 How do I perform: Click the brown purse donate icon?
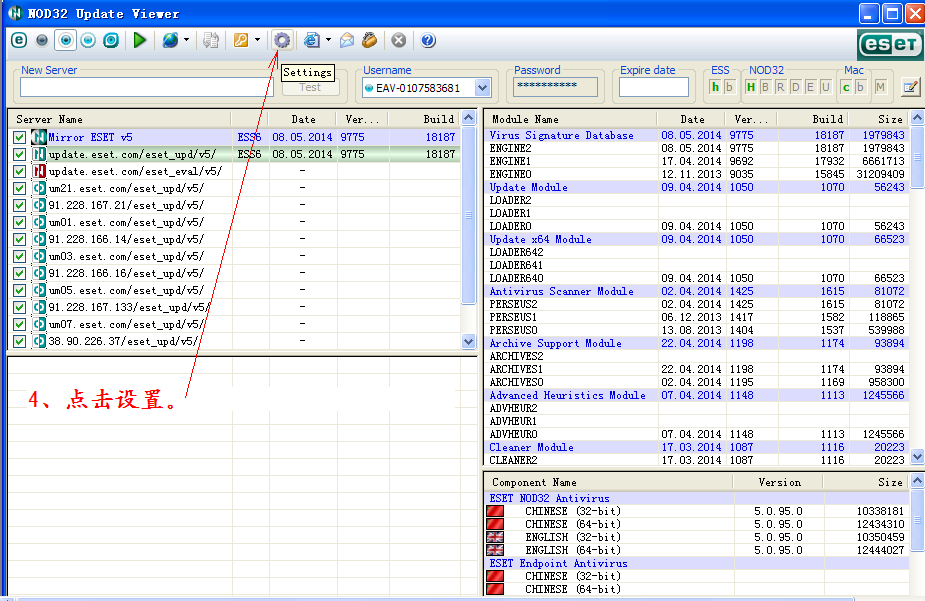click(x=370, y=40)
